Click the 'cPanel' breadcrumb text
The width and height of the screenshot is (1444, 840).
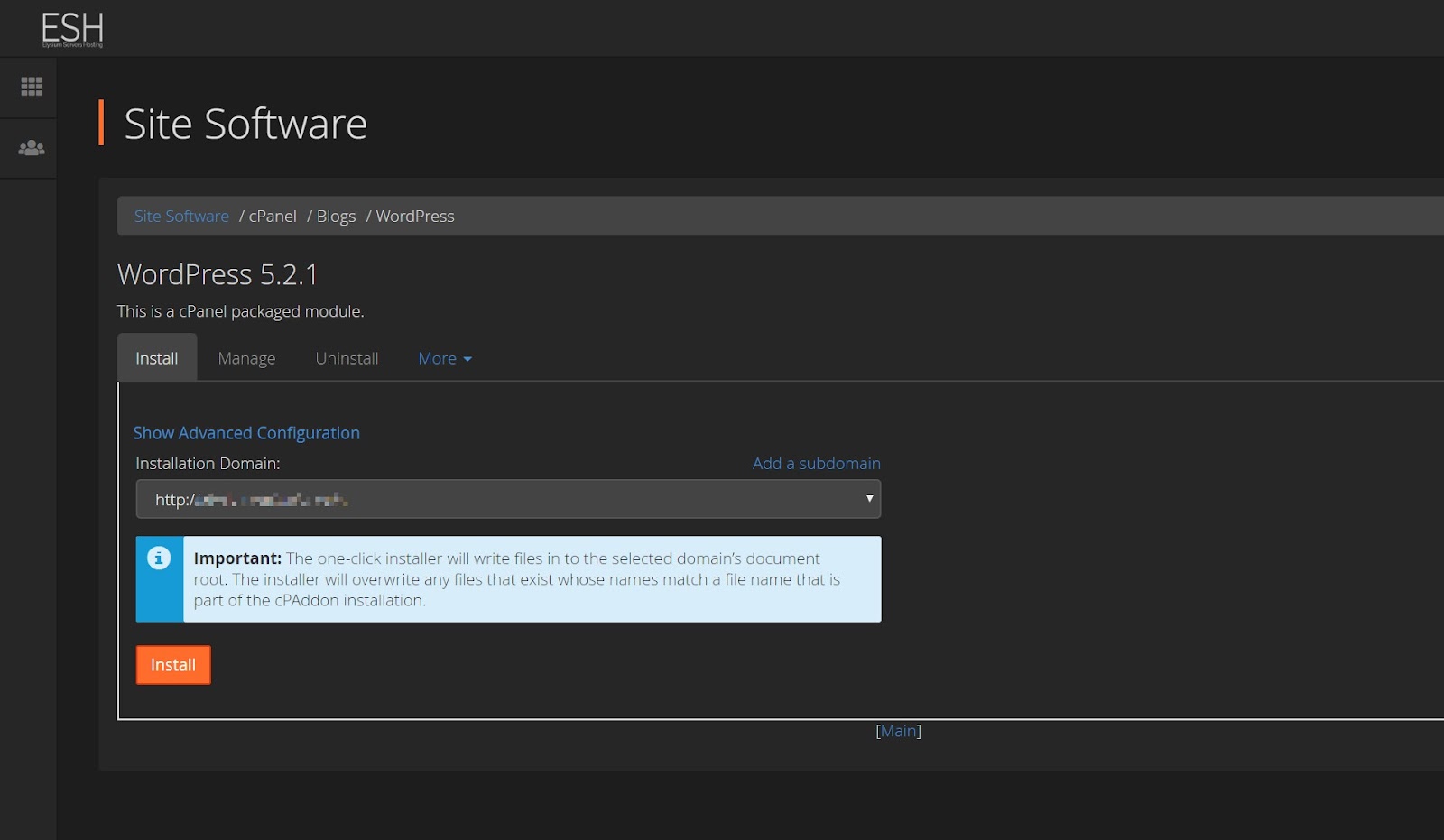tap(273, 217)
